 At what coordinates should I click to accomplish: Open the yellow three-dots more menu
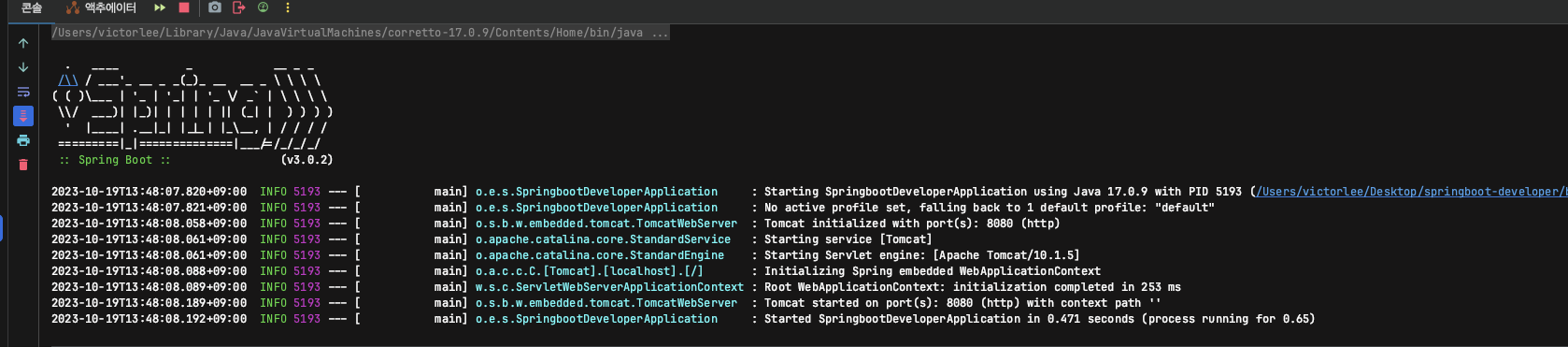tap(288, 7)
